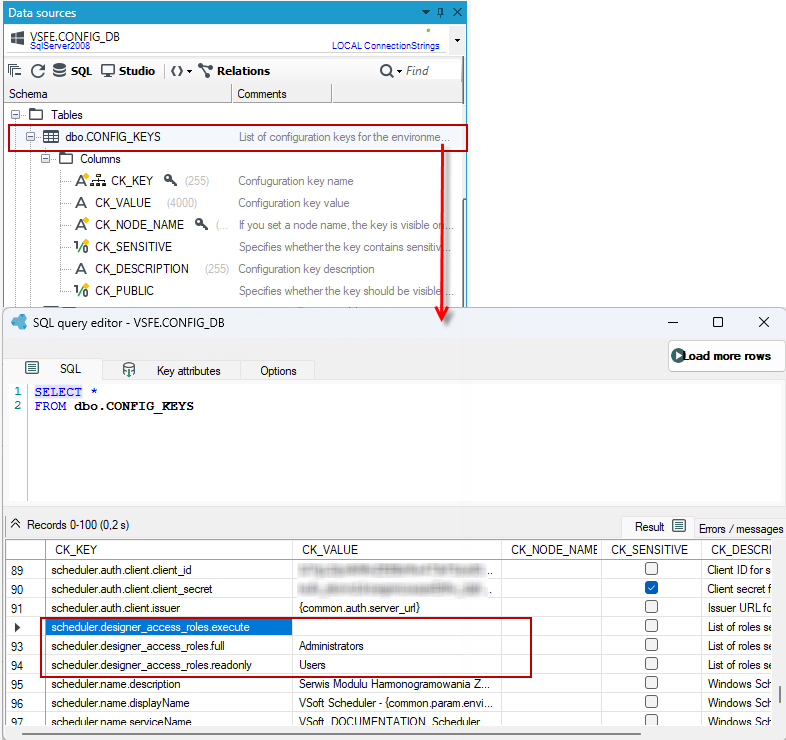Switch to the Key attributes tab
Image resolution: width=786 pixels, height=740 pixels.
(x=171, y=371)
